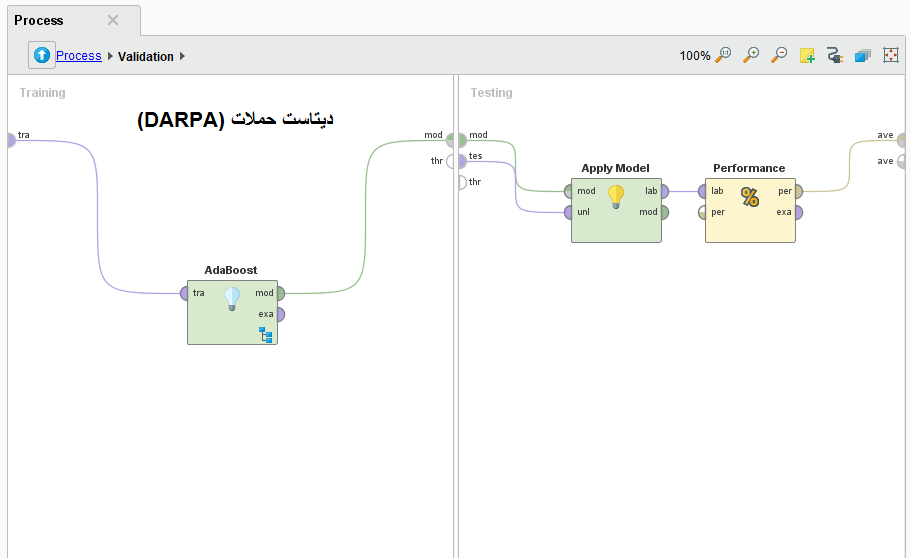
Task: Click the auto-wire plug connection icon
Action: [x=835, y=56]
